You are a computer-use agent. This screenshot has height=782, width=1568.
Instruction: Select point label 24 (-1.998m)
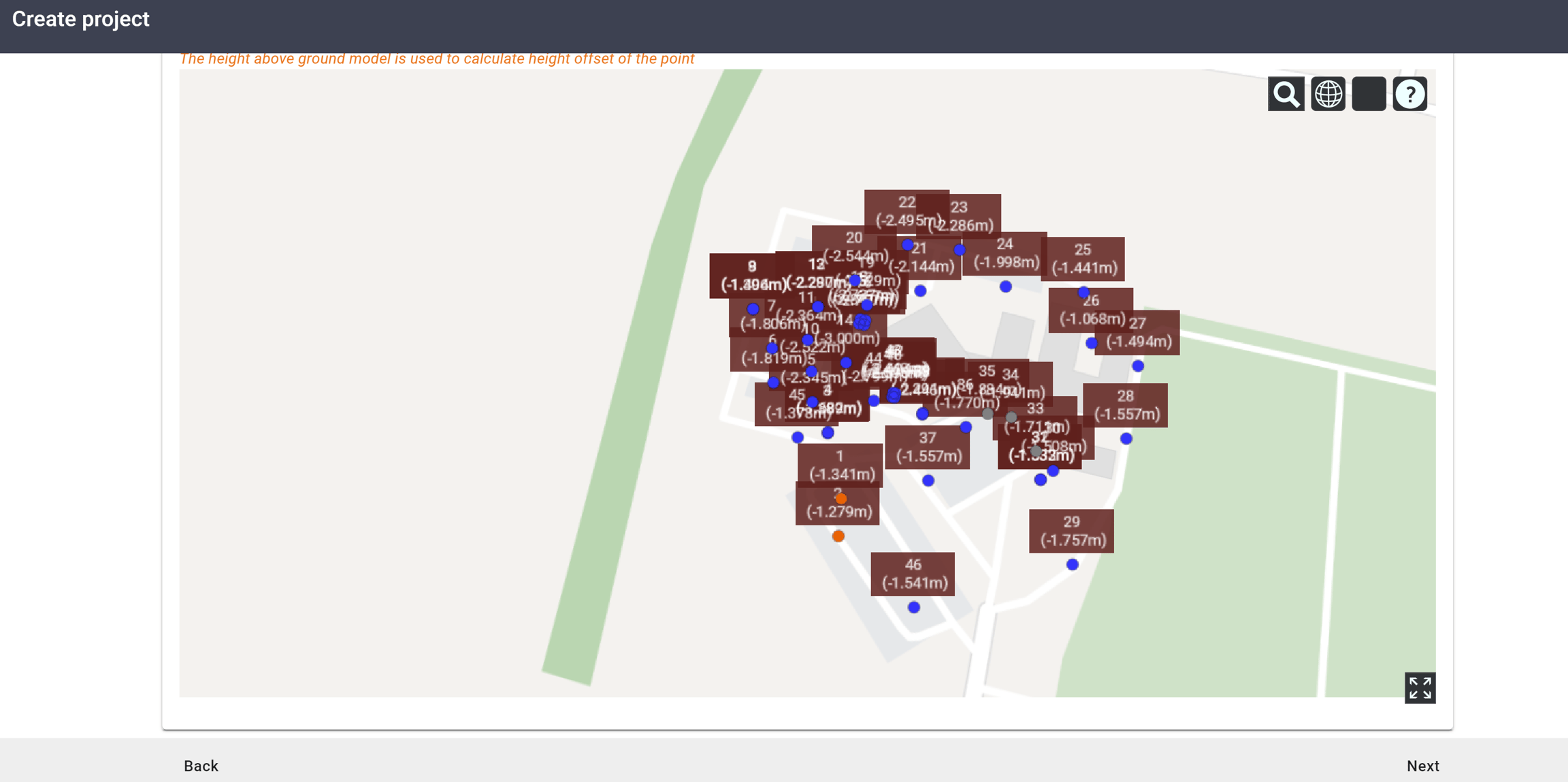click(x=1004, y=253)
